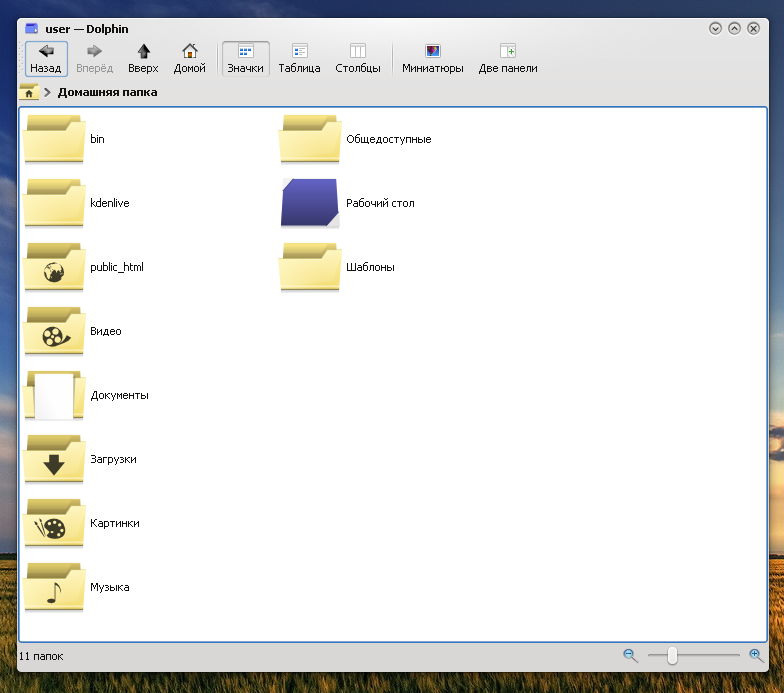Select the public_html globe folder icon

click(x=54, y=267)
